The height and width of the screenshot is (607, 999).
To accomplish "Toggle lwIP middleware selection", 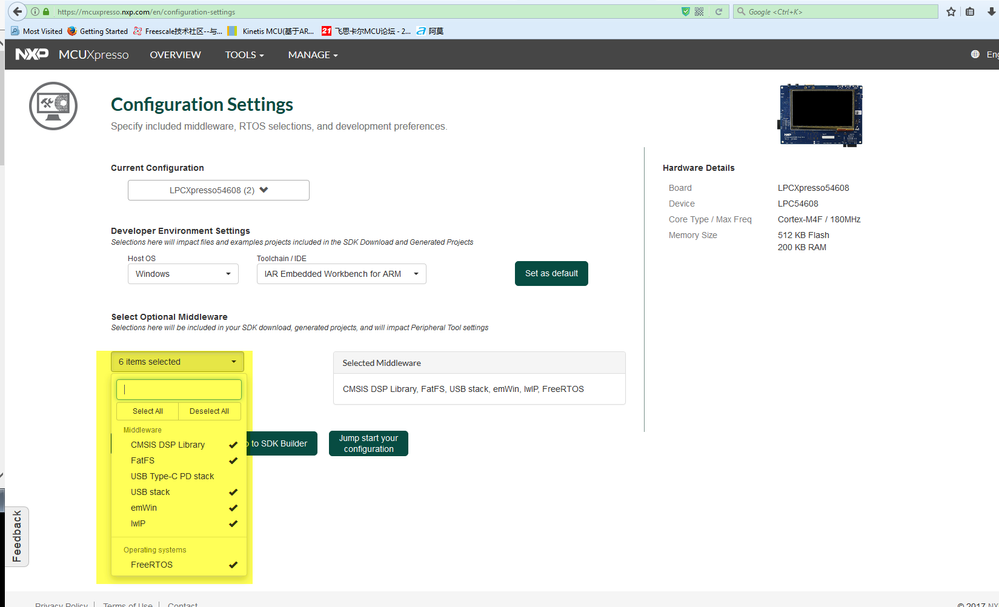I will pos(178,524).
